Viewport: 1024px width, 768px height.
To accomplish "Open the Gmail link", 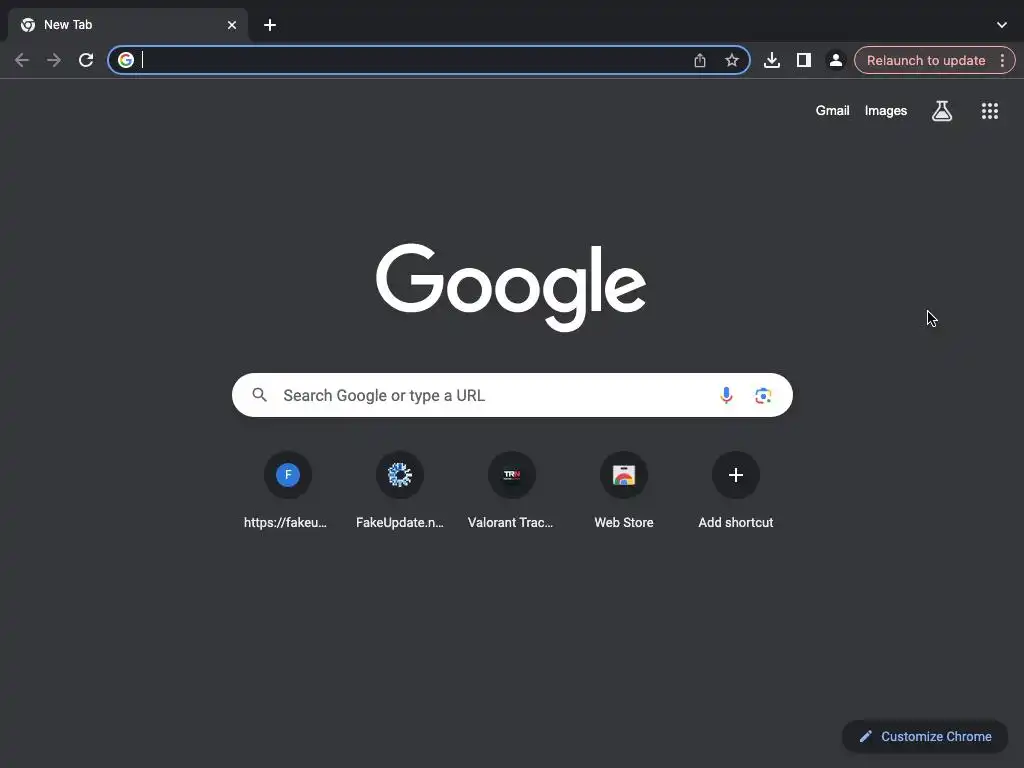I will [832, 110].
